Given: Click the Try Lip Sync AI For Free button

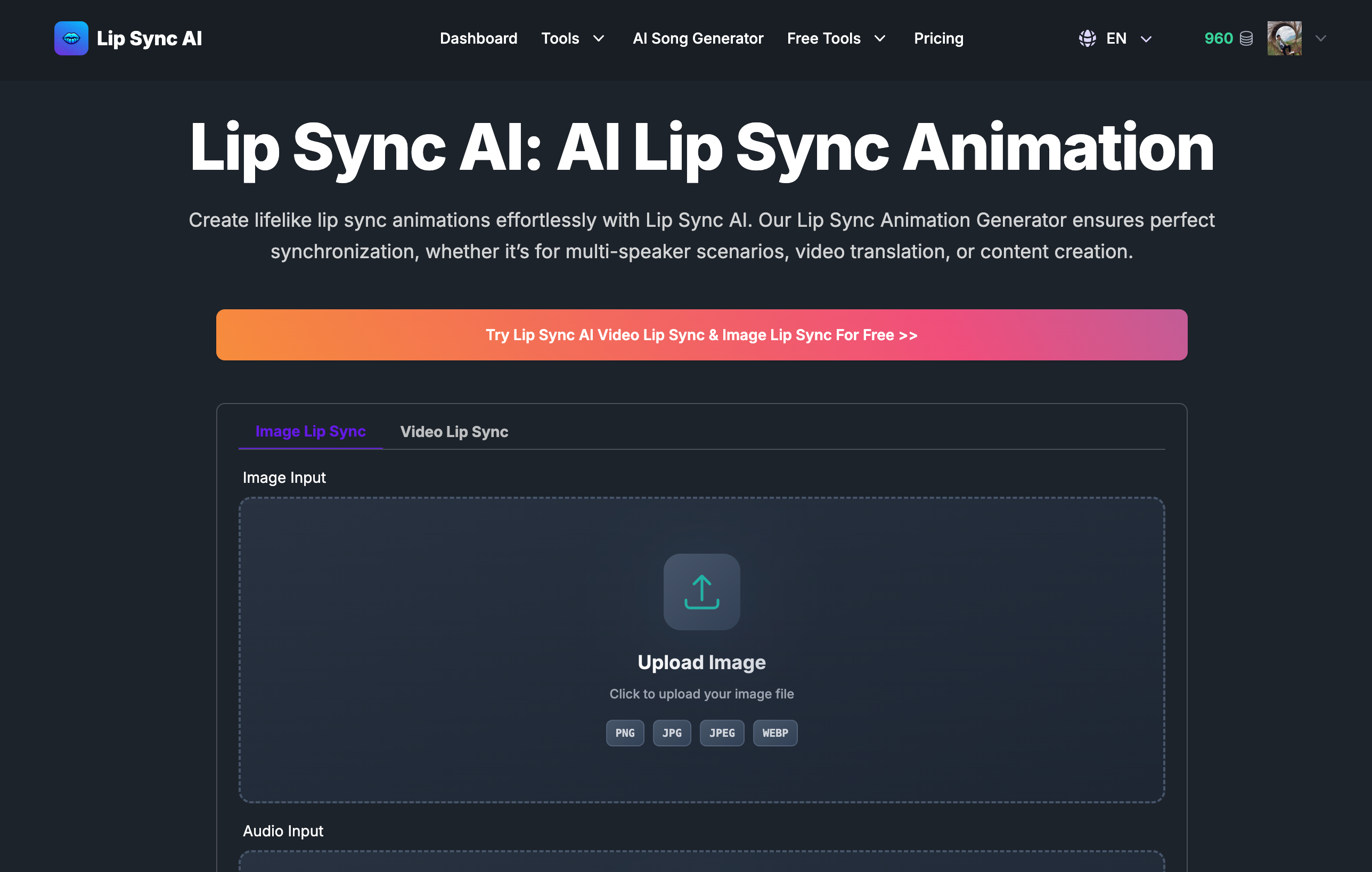Looking at the screenshot, I should coord(701,335).
